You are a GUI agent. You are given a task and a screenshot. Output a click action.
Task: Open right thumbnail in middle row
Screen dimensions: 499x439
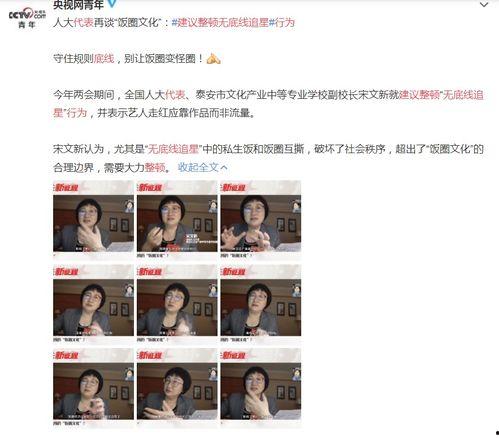(261, 304)
